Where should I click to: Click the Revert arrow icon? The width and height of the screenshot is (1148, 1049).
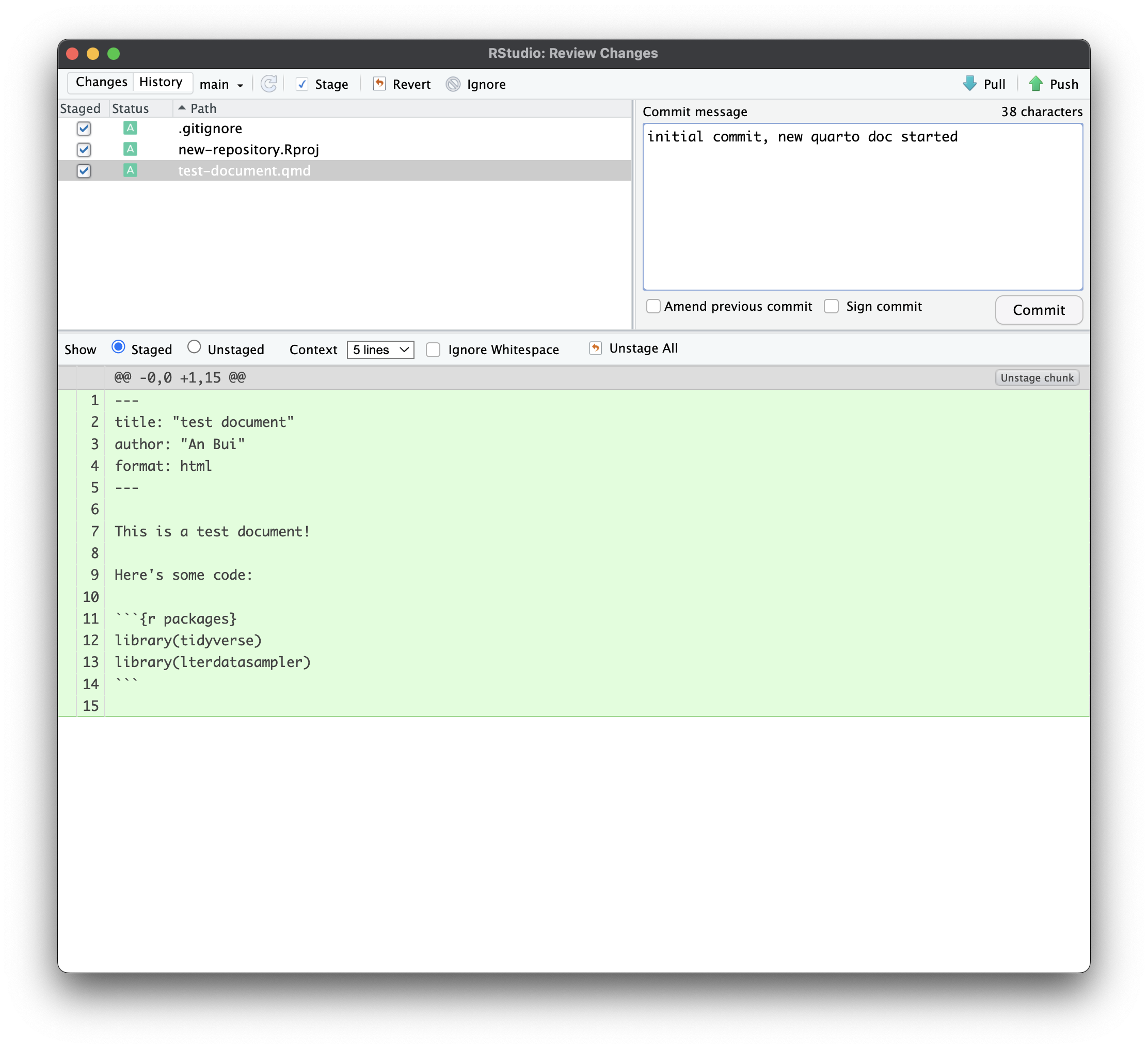coord(379,84)
